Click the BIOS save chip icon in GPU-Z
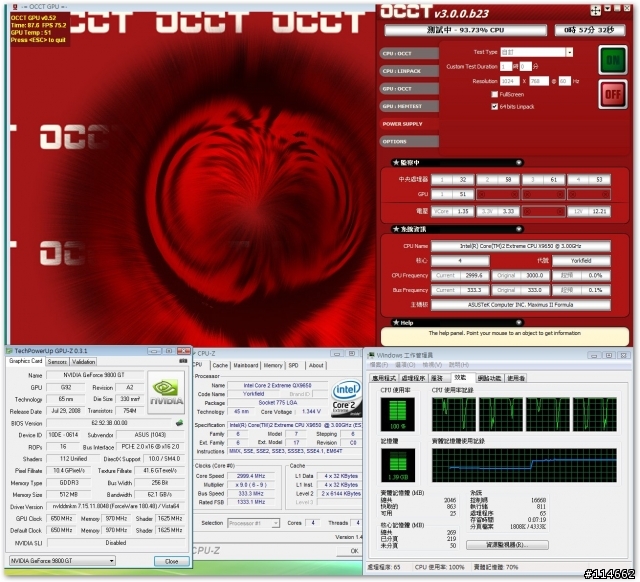The width and height of the screenshot is (640, 582). [180, 423]
